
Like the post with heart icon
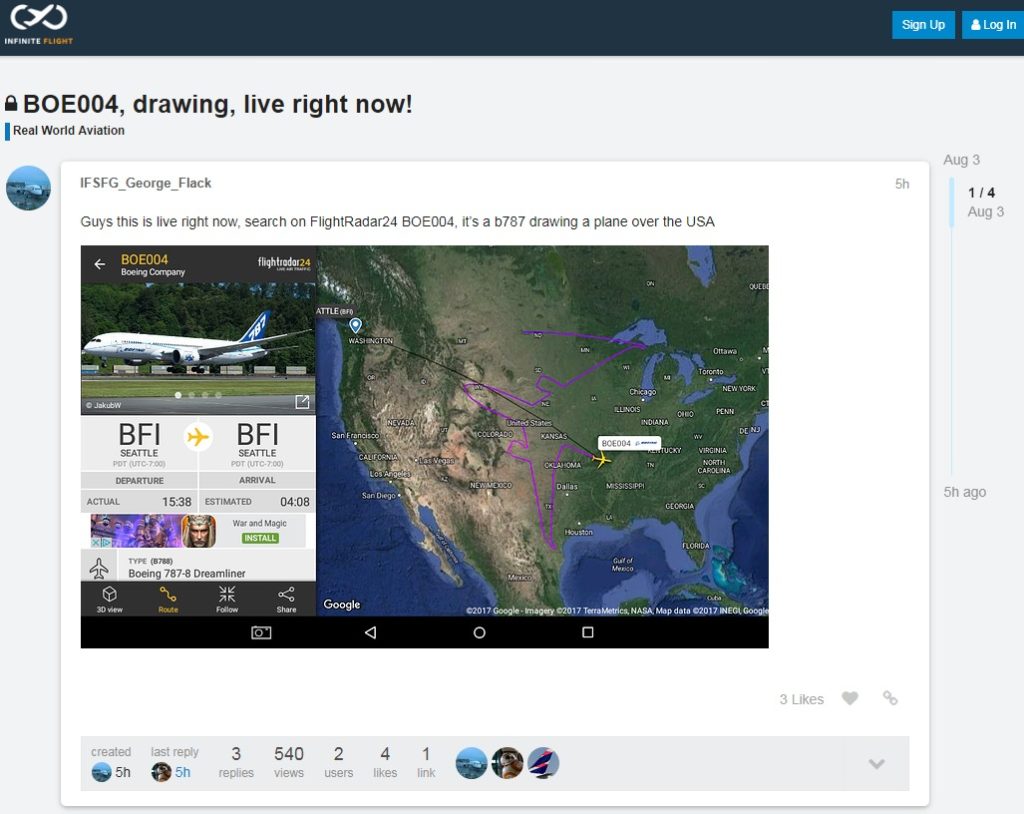coord(850,698)
